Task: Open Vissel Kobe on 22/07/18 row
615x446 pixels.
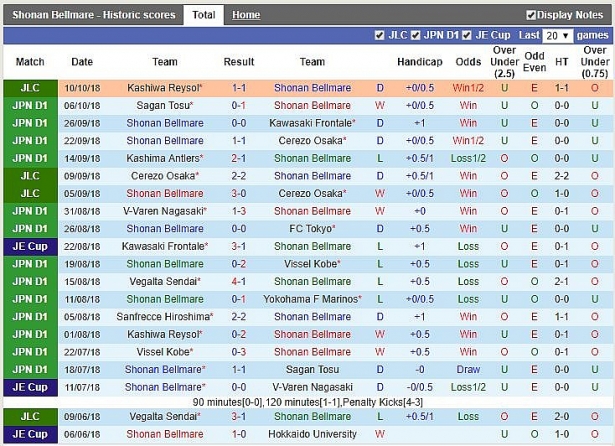Action: point(165,352)
